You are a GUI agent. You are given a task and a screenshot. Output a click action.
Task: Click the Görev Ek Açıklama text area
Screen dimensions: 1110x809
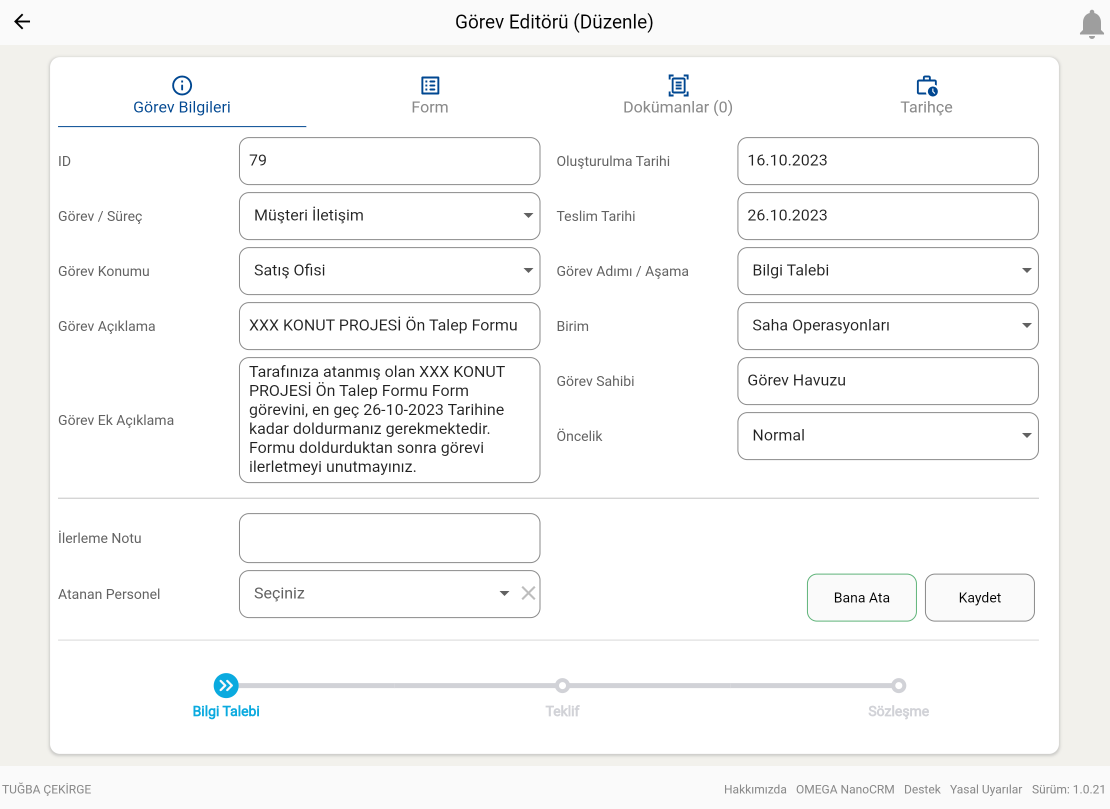pyautogui.click(x=389, y=420)
